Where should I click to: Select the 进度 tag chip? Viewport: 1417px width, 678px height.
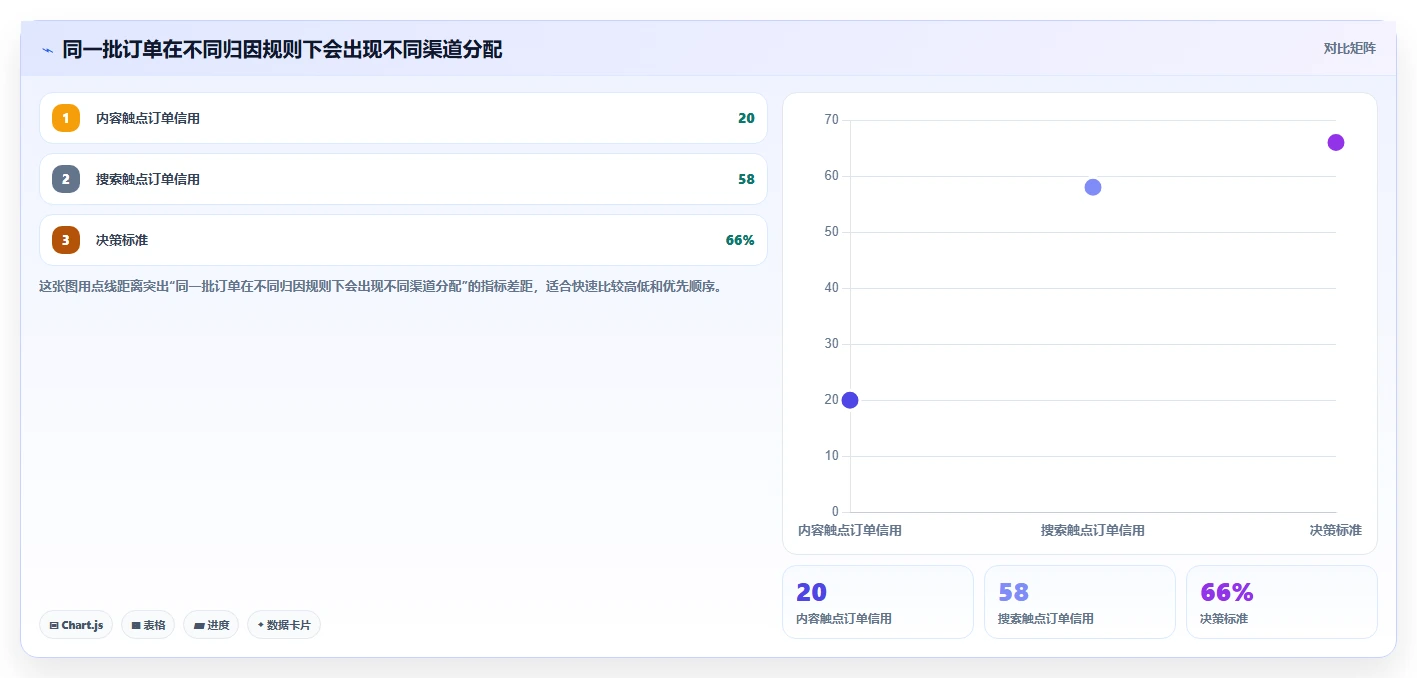[211, 625]
